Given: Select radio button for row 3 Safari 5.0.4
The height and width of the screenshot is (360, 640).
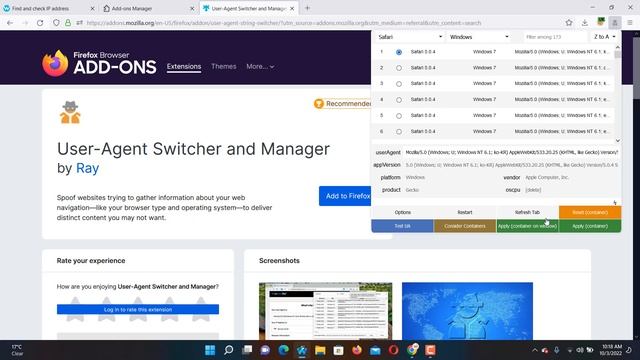Looking at the screenshot, I should (399, 84).
